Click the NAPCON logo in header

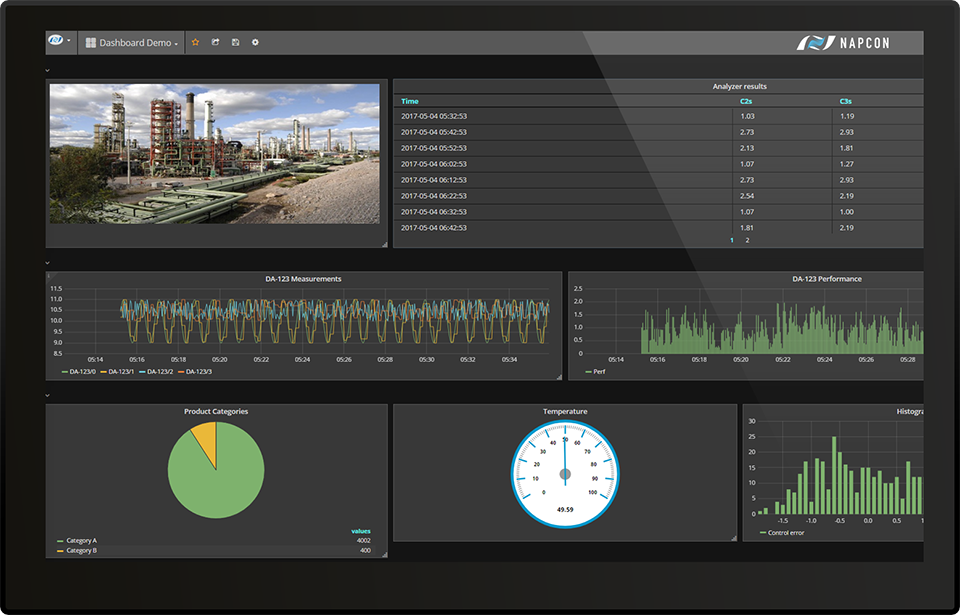tap(843, 43)
